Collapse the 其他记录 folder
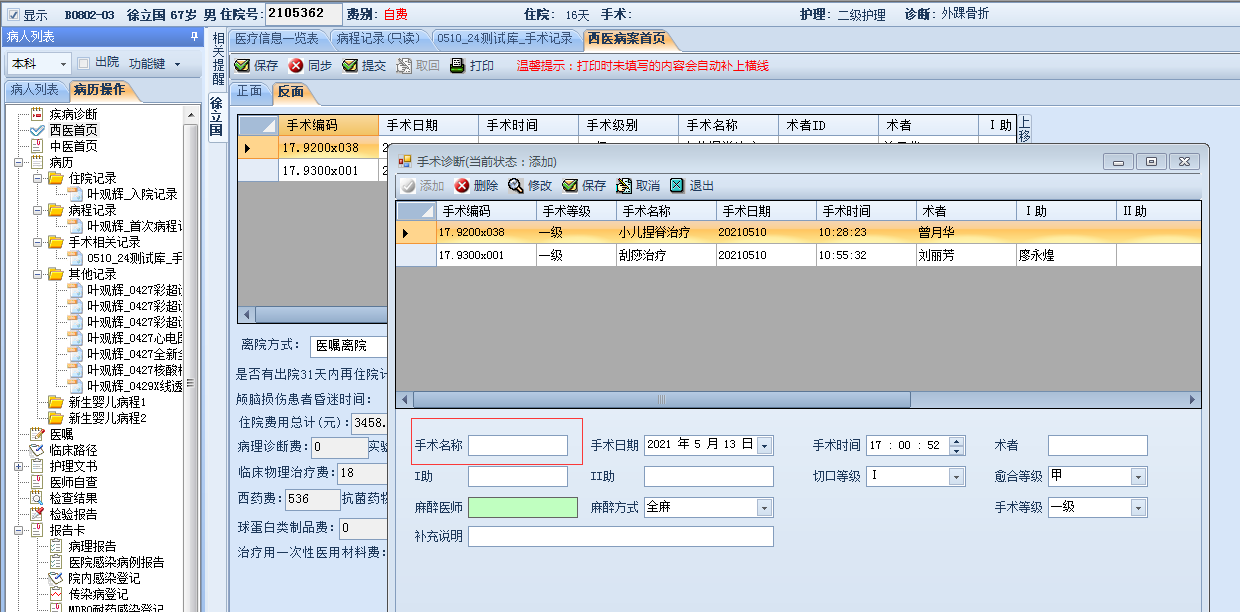This screenshot has width=1240, height=612. click(x=38, y=274)
